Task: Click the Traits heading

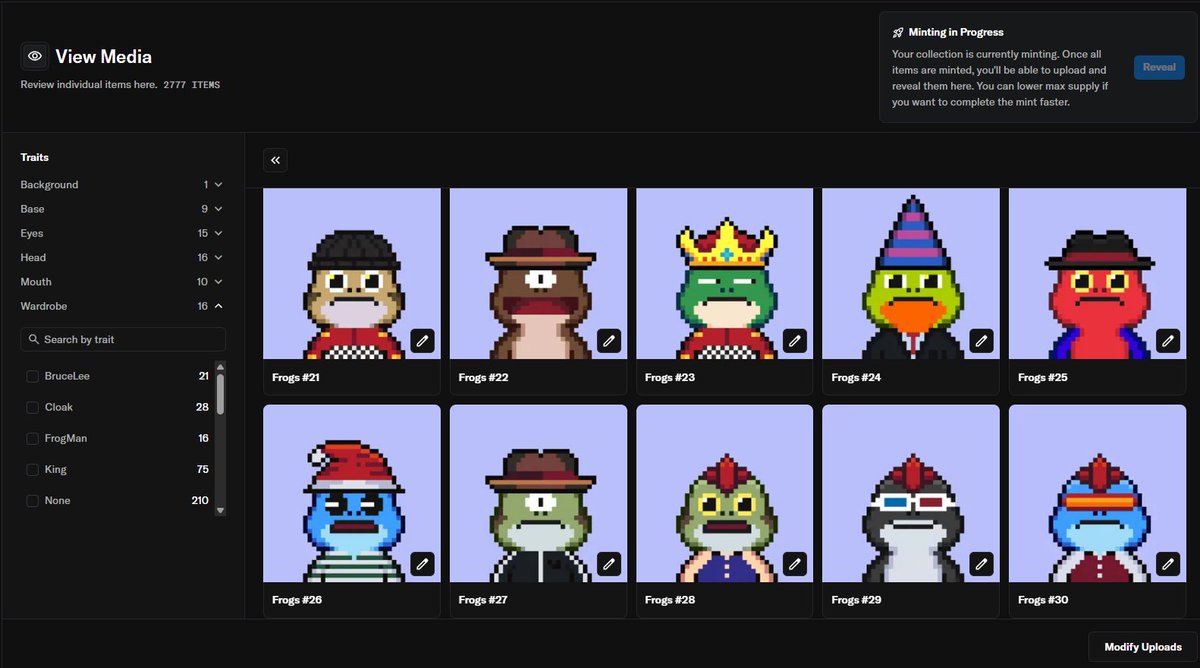Action: point(35,157)
